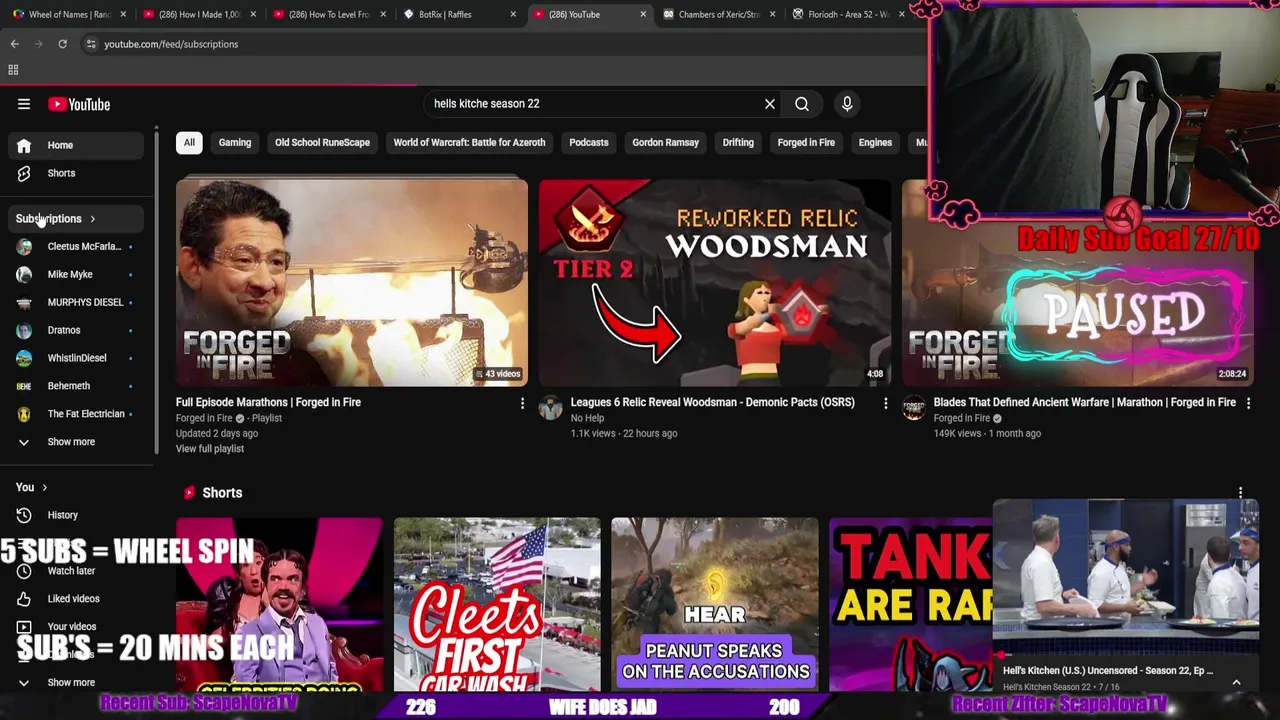Open Cleetus McFarland channel
Screen dimensions: 1280x720
point(76,246)
